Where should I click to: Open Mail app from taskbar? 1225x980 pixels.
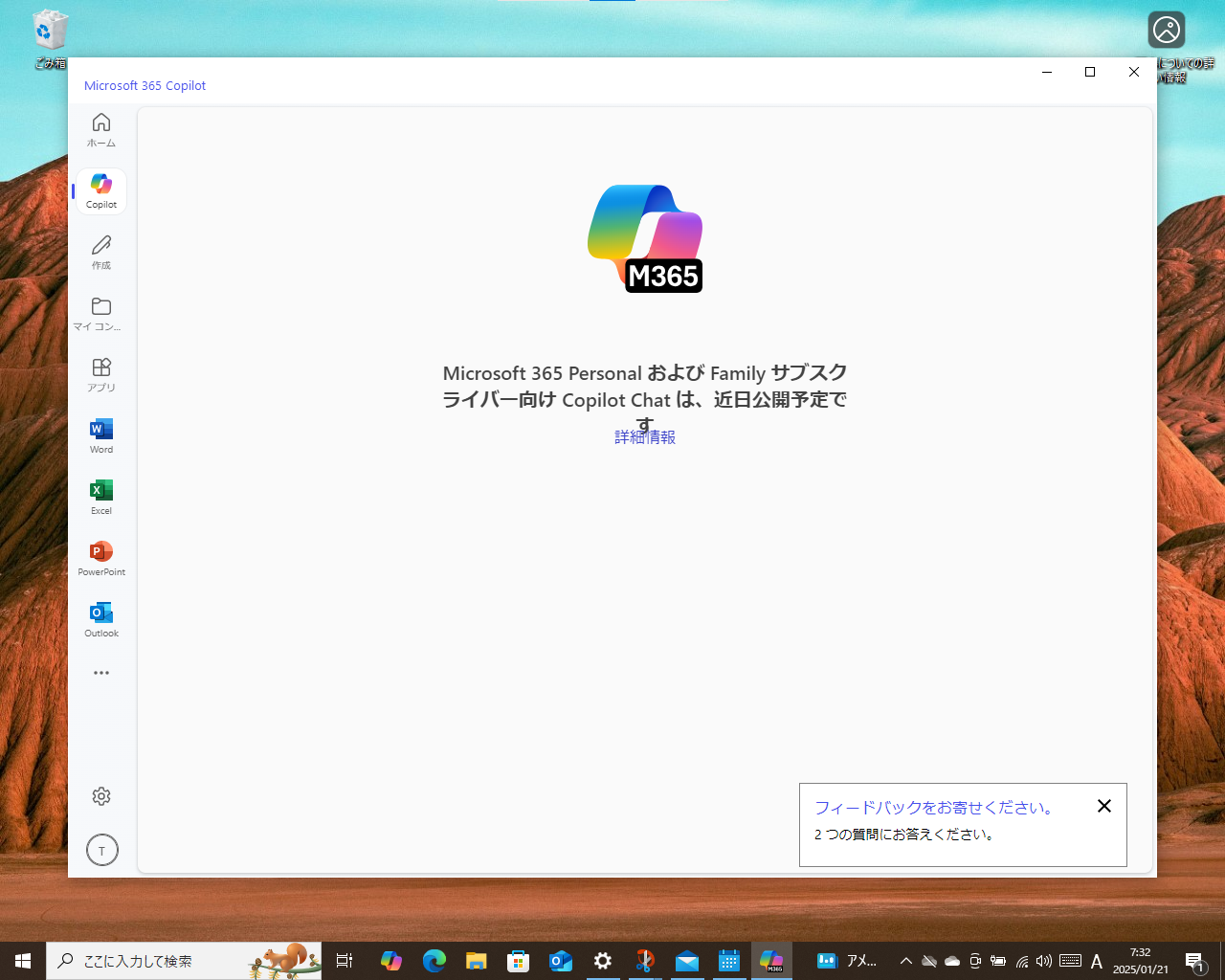click(687, 961)
